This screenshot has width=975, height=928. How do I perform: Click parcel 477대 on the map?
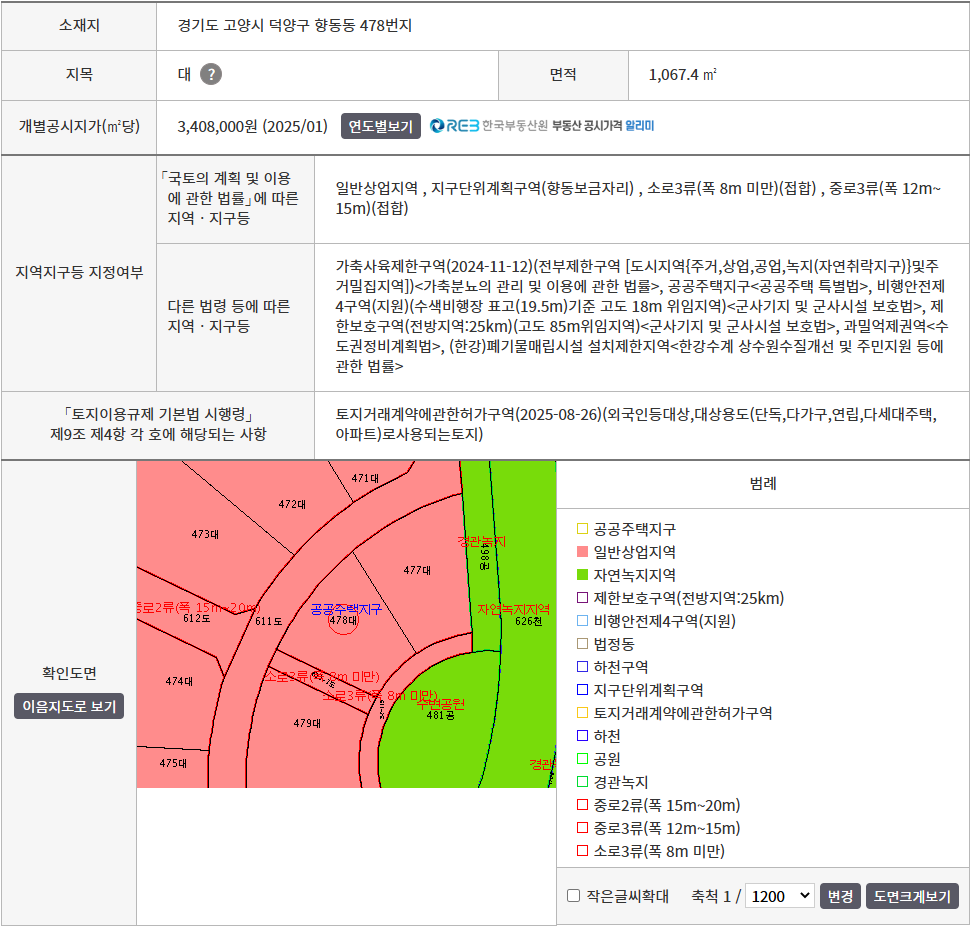tap(417, 570)
